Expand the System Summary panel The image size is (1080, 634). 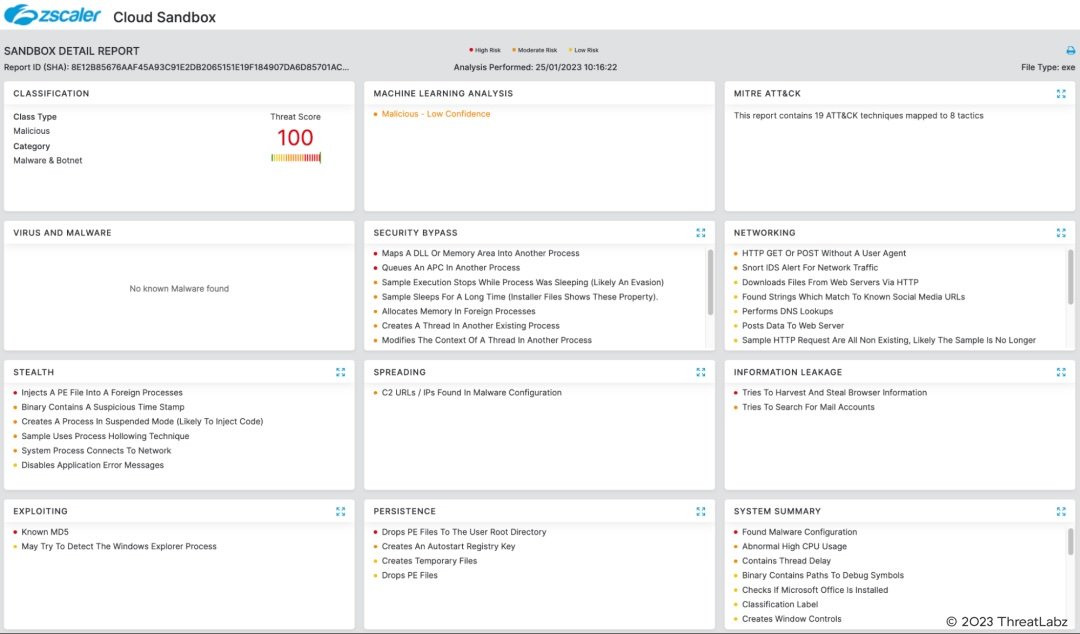(1061, 511)
